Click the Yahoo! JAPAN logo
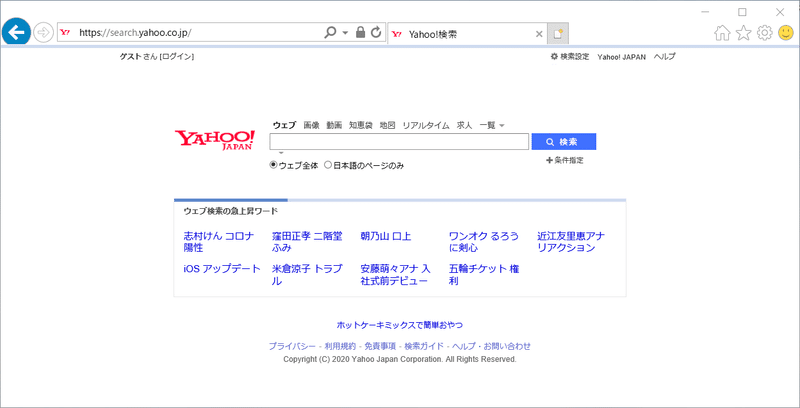The width and height of the screenshot is (800, 408). [x=215, y=140]
